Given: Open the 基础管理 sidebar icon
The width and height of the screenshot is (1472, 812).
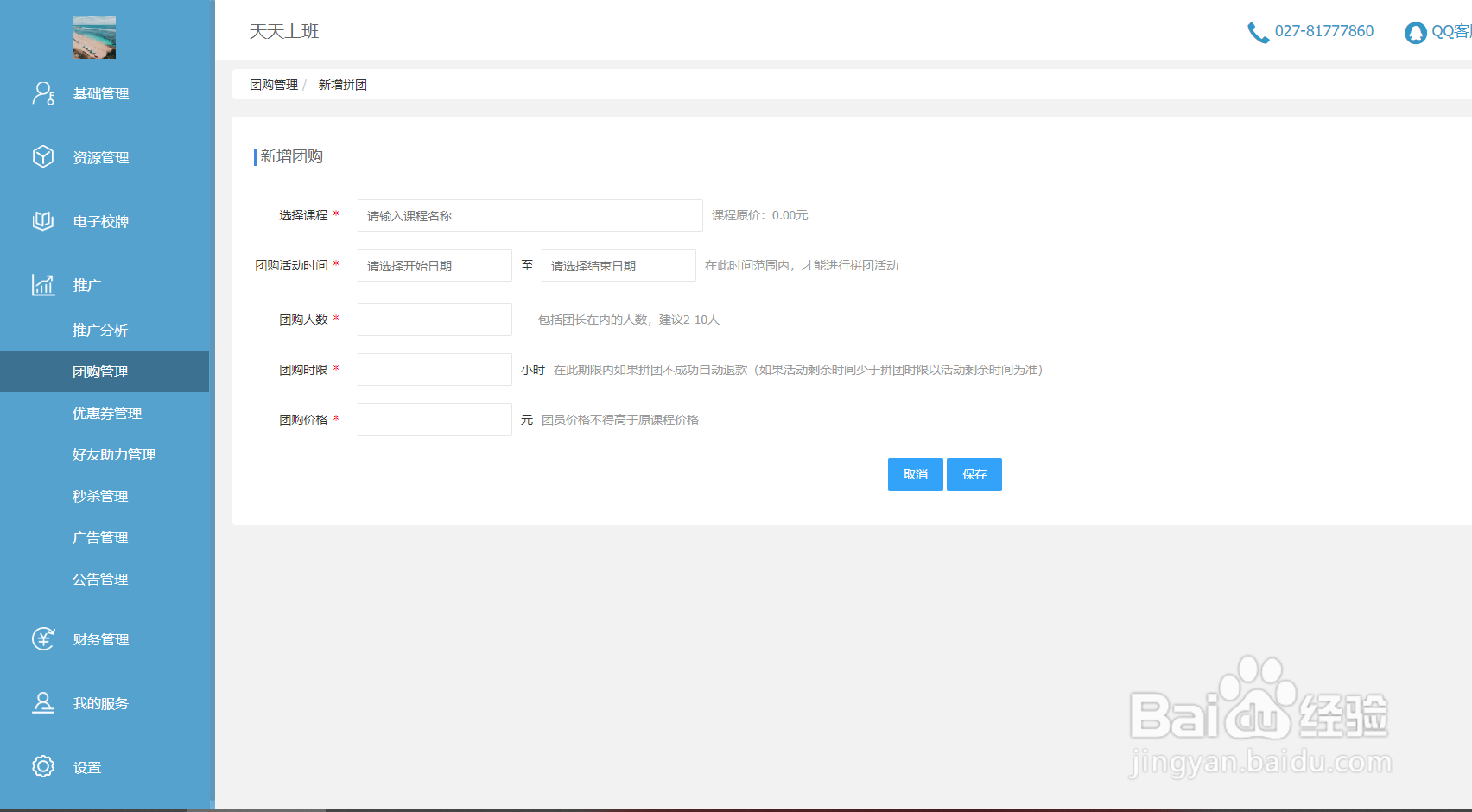Looking at the screenshot, I should 42,93.
